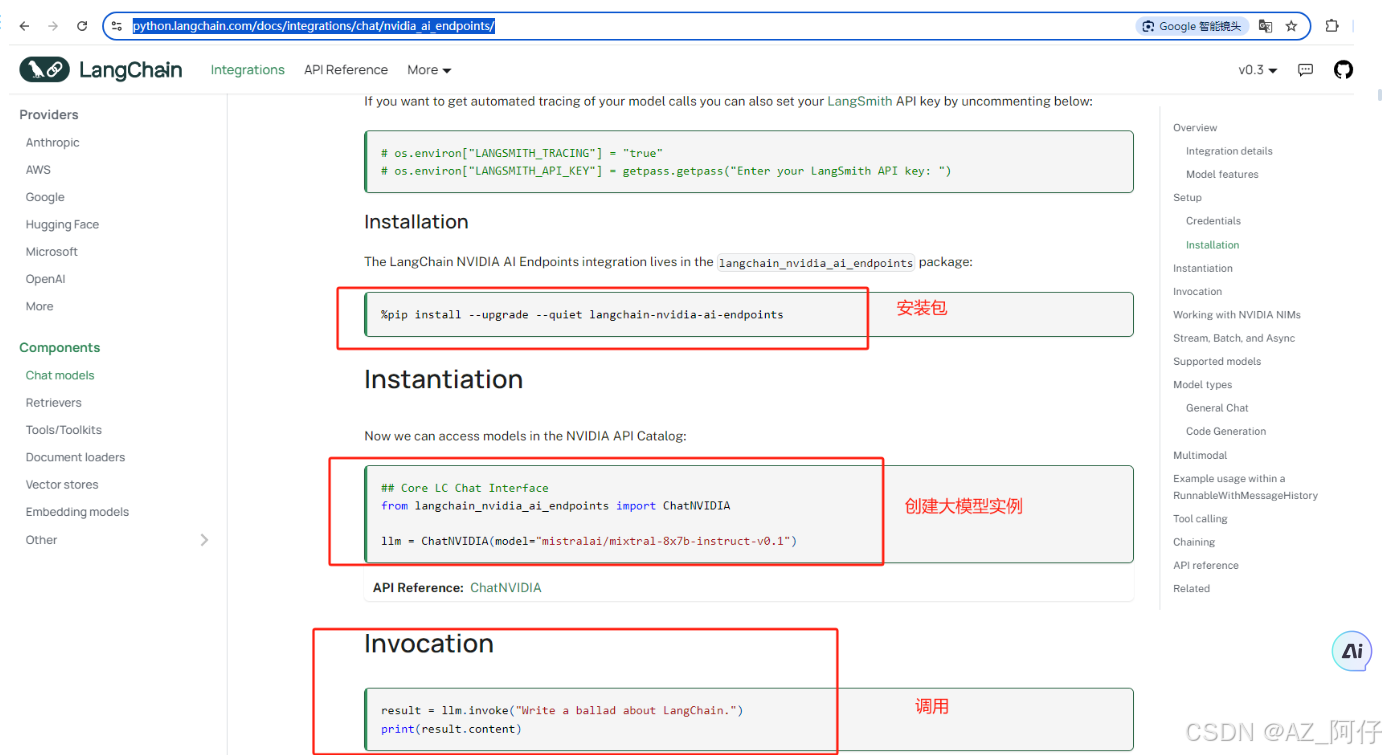Jump to Overview in table of contents
Image resolution: width=1386 pixels, height=755 pixels.
click(x=1195, y=128)
